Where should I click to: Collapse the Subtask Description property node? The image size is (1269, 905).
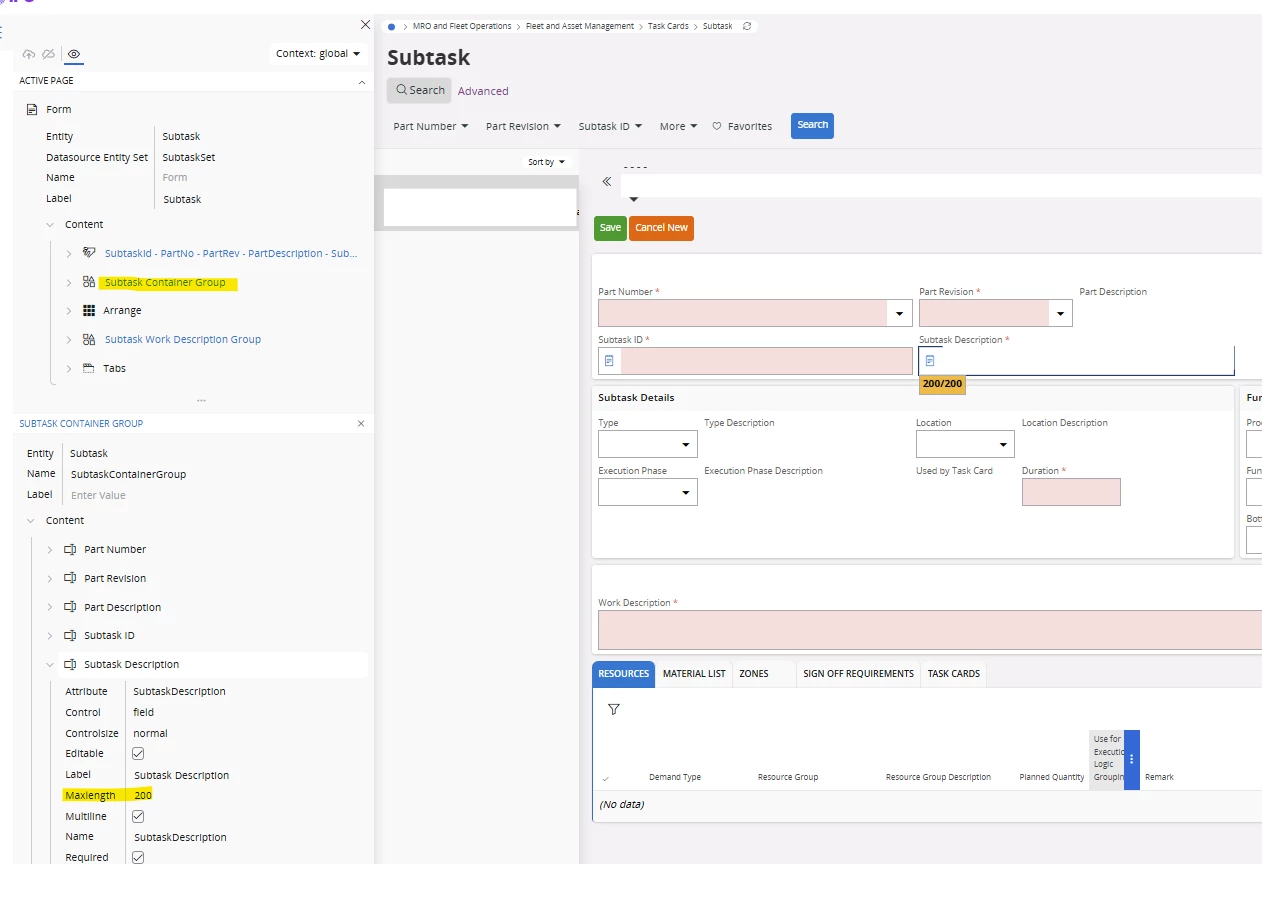[50, 665]
